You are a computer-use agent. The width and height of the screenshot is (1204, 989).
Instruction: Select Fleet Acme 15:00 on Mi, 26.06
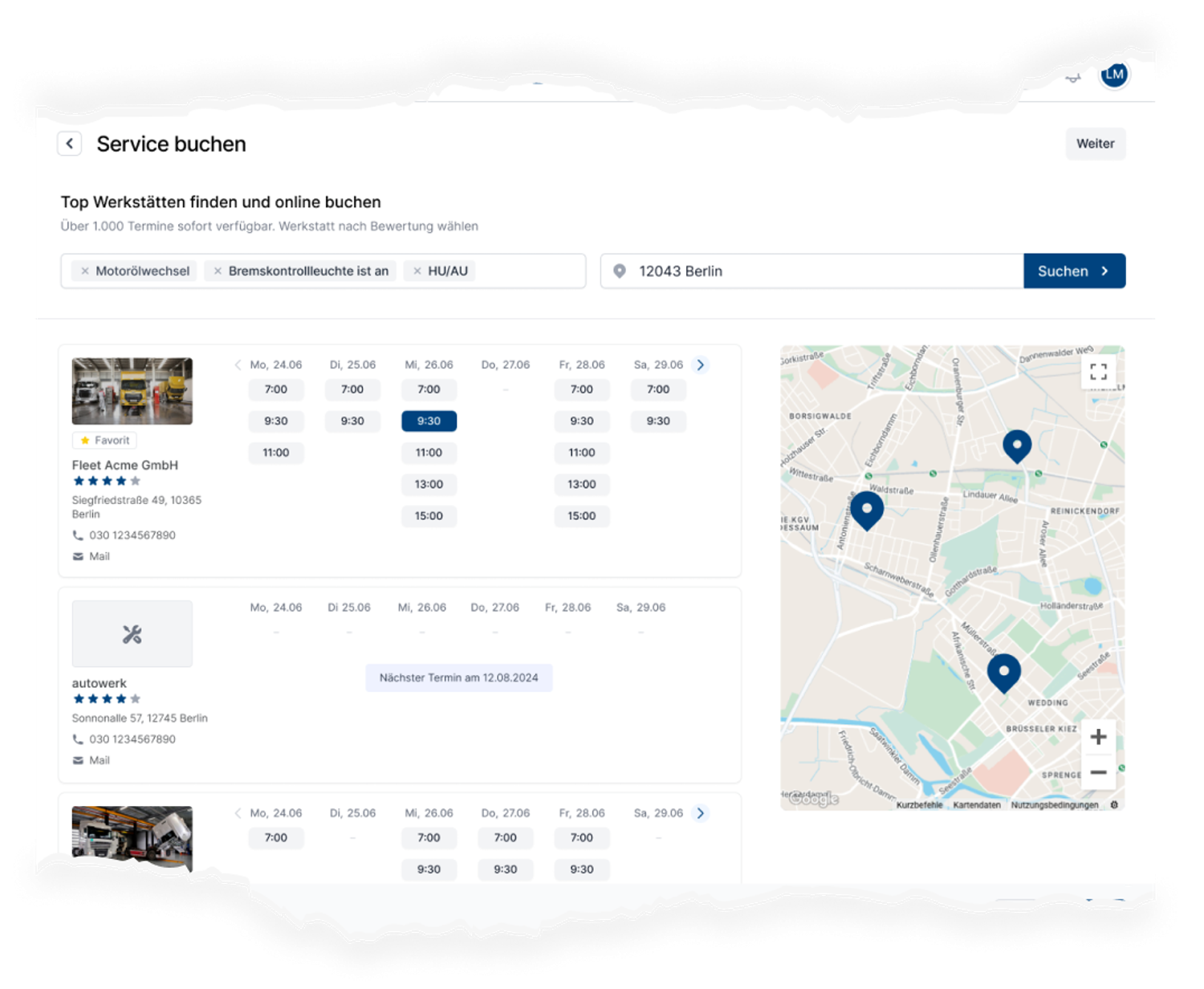click(429, 516)
